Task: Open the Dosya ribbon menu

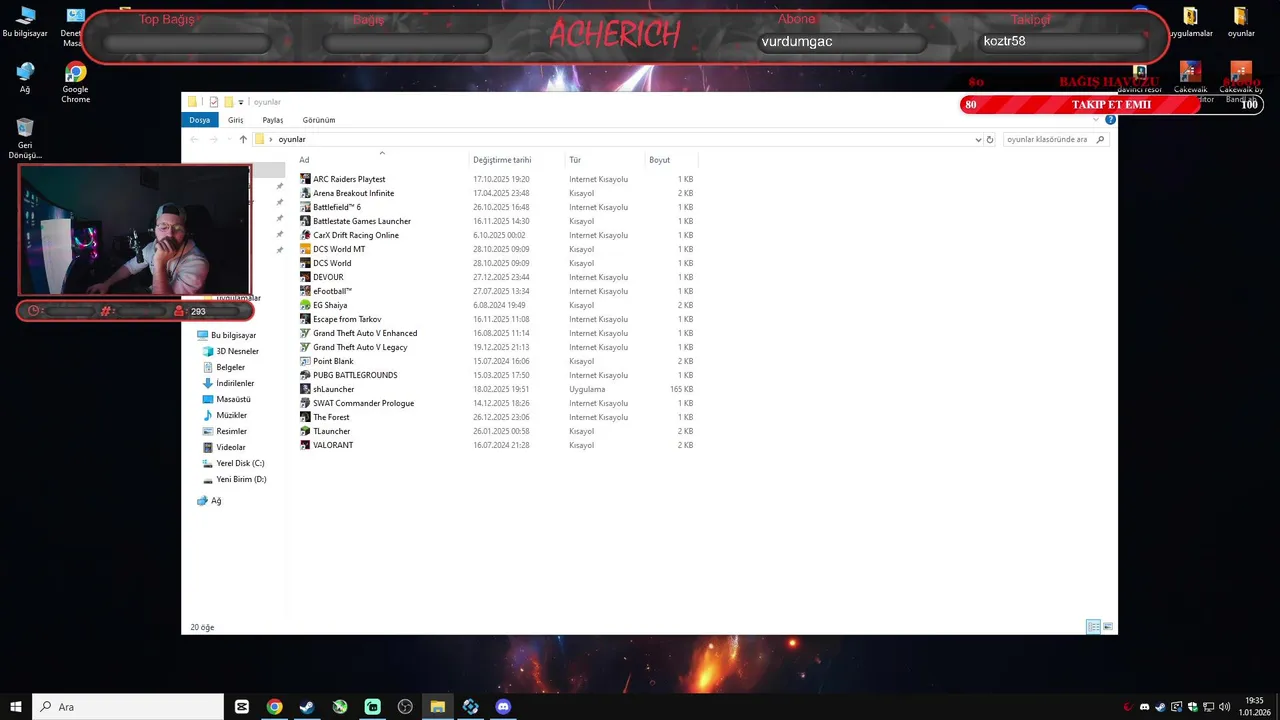Action: 200,120
